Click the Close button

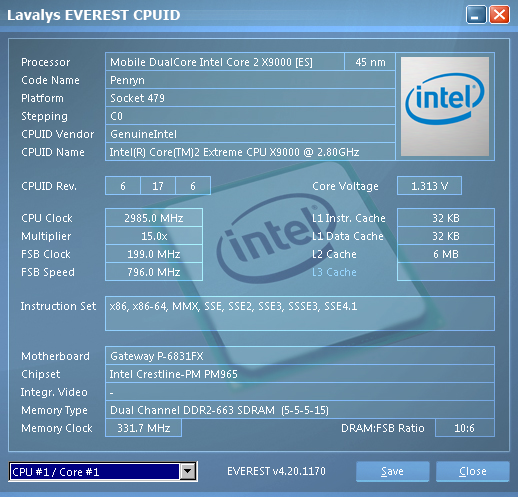pos(472,471)
